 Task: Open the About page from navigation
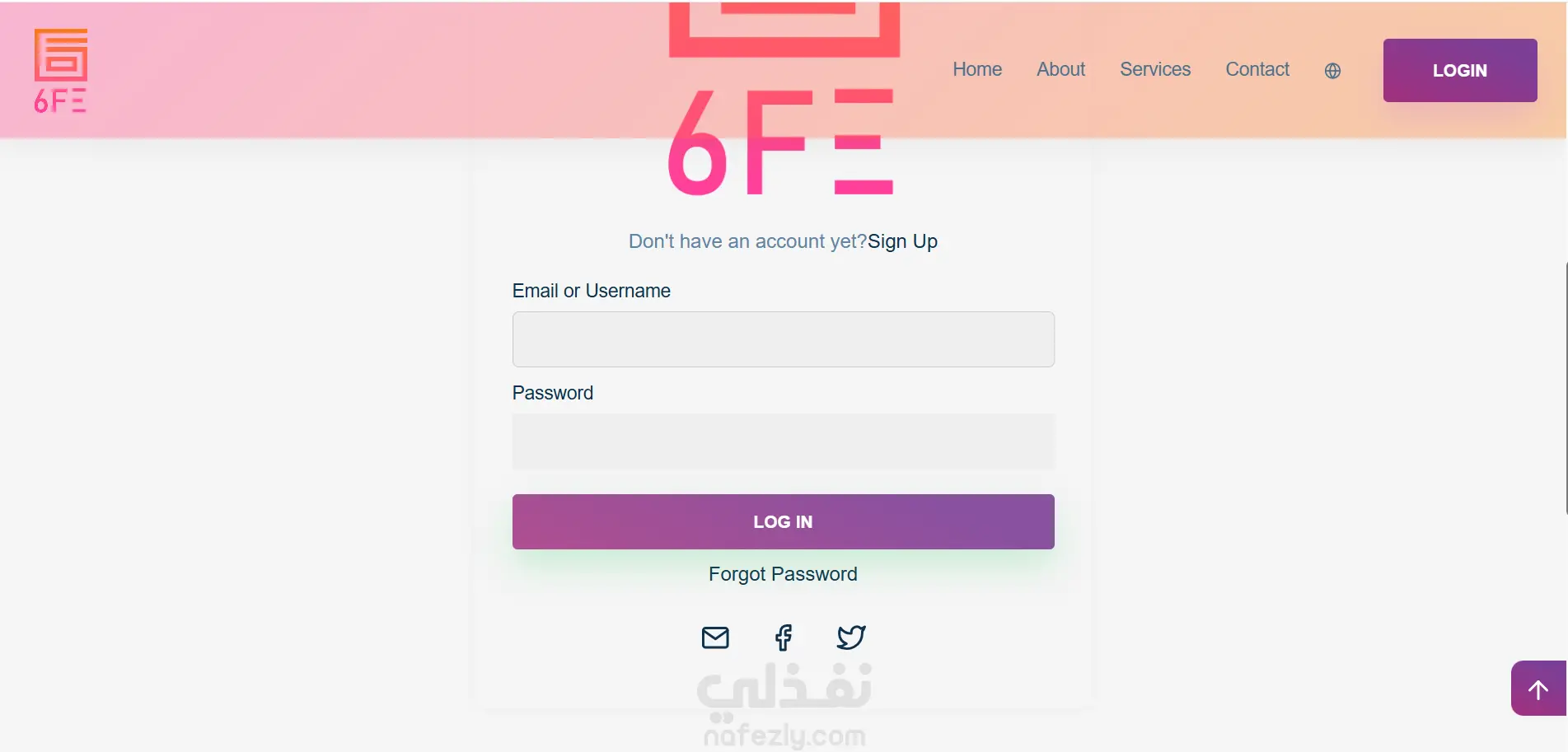coord(1060,70)
